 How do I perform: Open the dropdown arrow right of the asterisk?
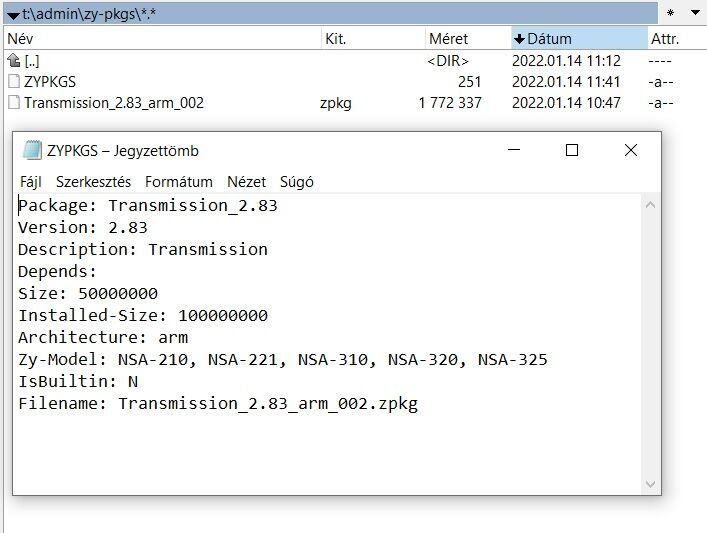click(695, 13)
